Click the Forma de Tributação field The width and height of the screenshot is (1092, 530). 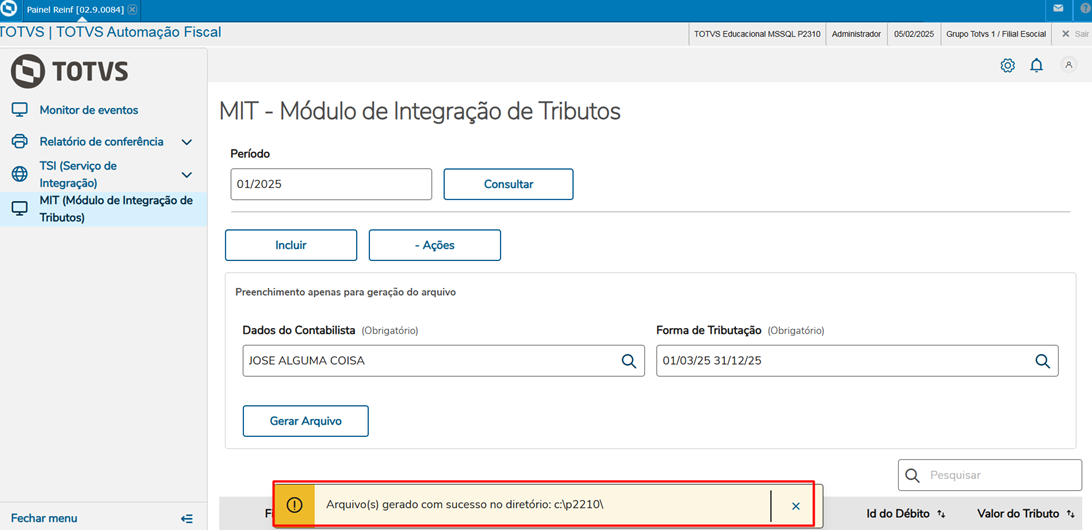(x=857, y=361)
